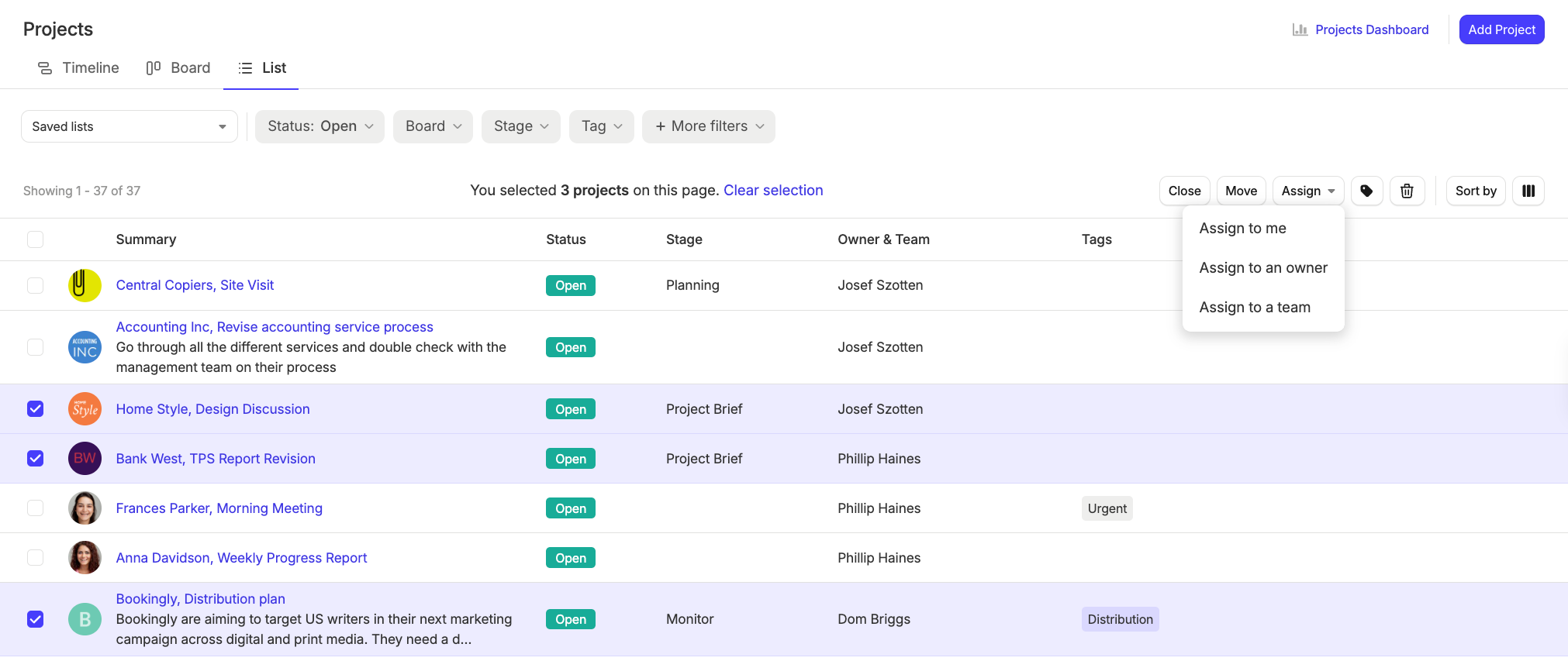Click the Bank West BW avatar
This screenshot has width=1568, height=661.
pyautogui.click(x=85, y=459)
